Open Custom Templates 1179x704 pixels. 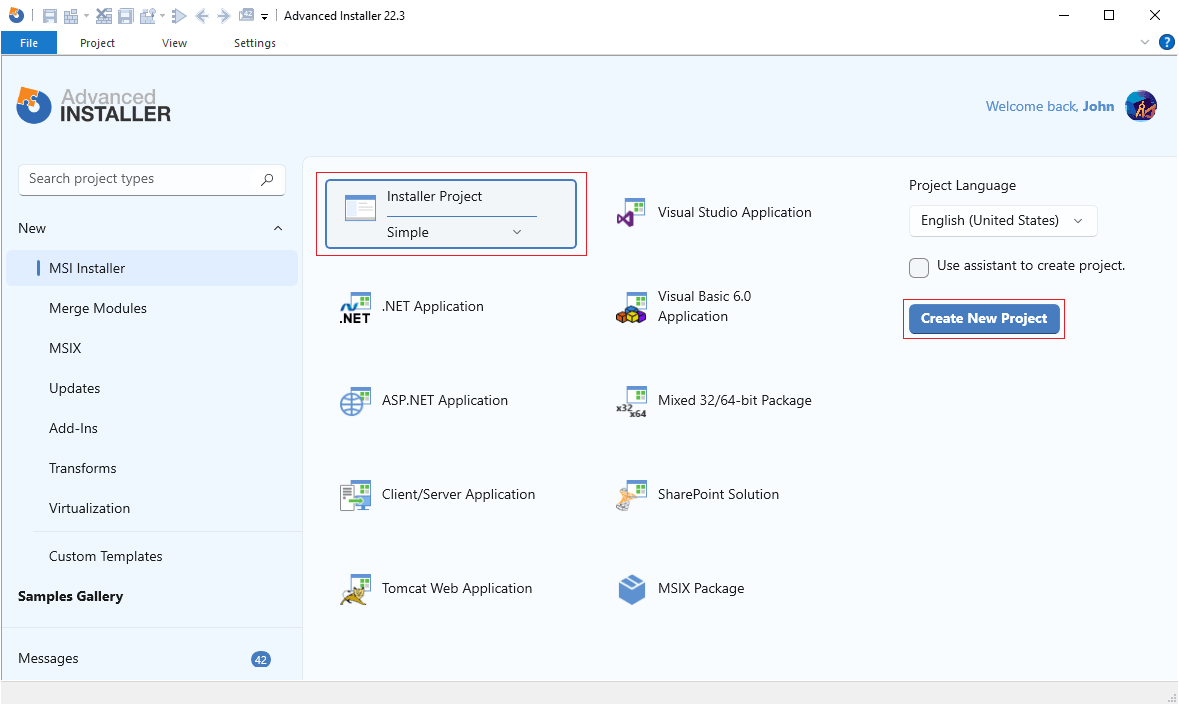(x=106, y=556)
